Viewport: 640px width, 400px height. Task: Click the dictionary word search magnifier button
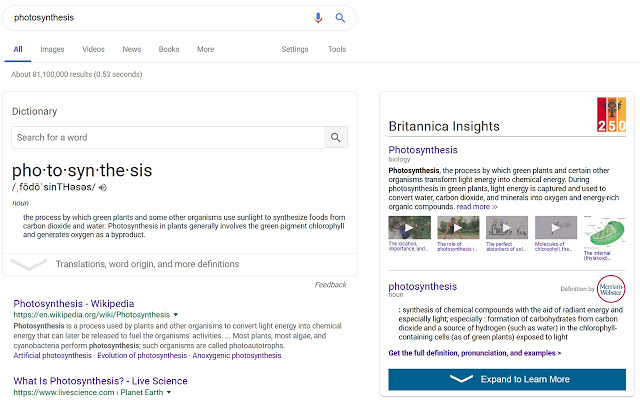point(337,138)
